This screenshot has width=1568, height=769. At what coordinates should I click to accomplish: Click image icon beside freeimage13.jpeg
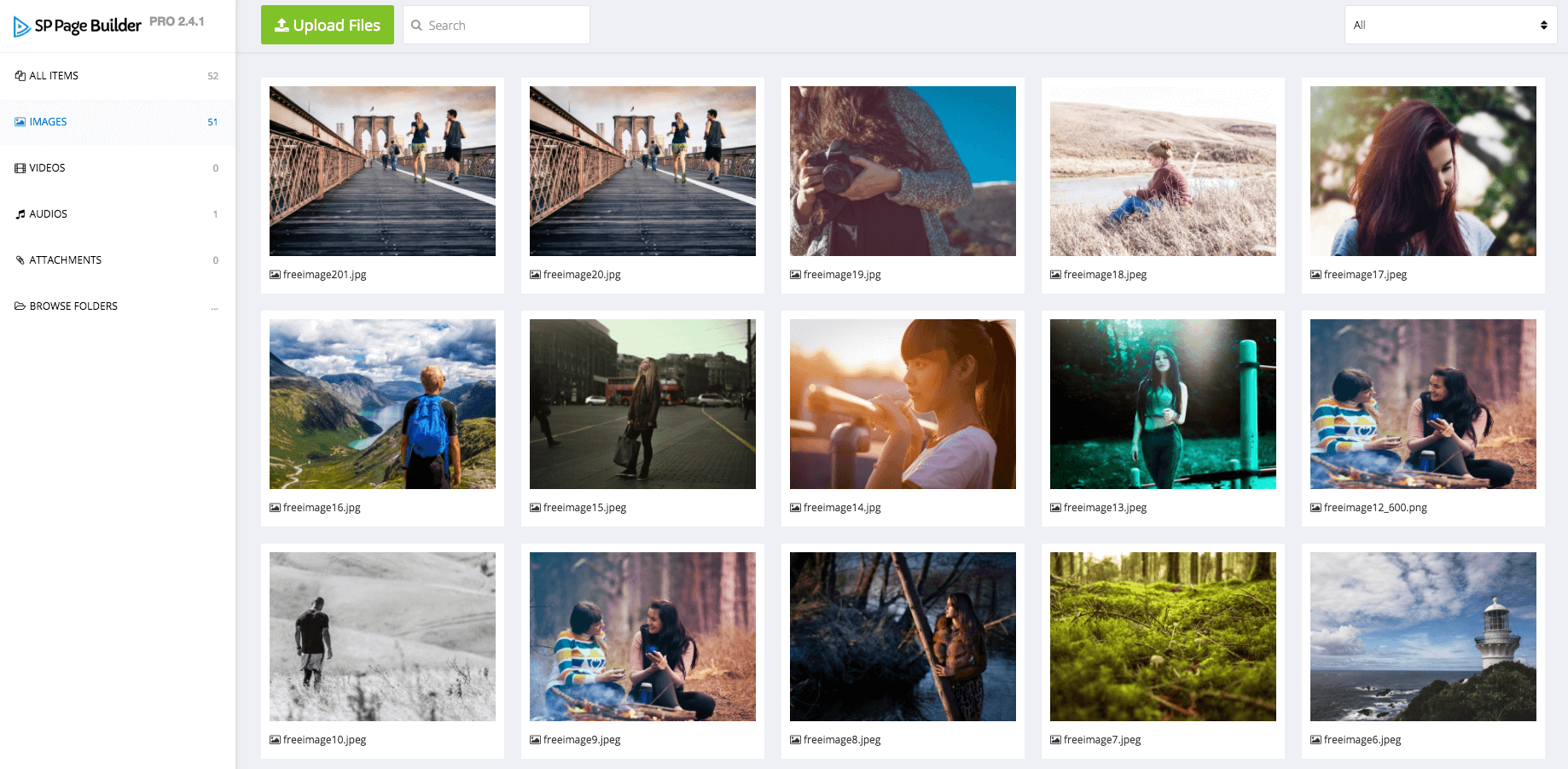click(1055, 508)
